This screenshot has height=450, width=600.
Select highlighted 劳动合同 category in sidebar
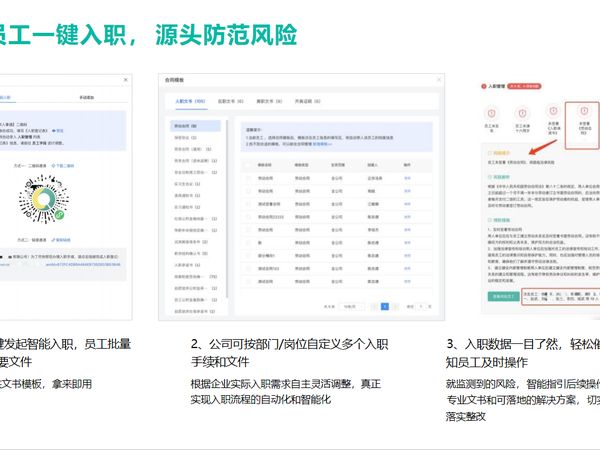click(195, 126)
